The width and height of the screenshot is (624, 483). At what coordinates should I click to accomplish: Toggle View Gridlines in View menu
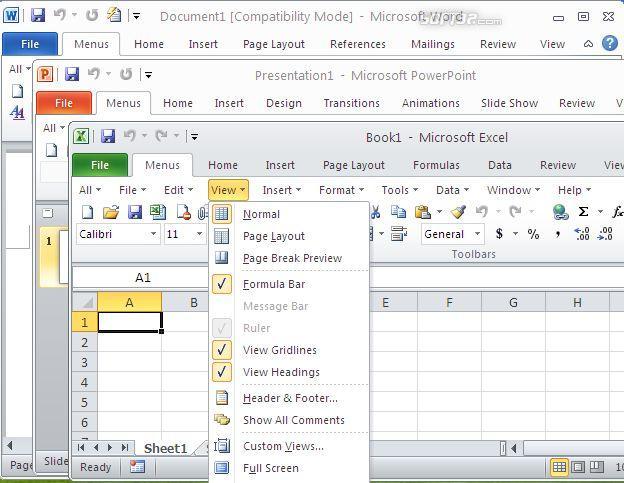click(289, 350)
